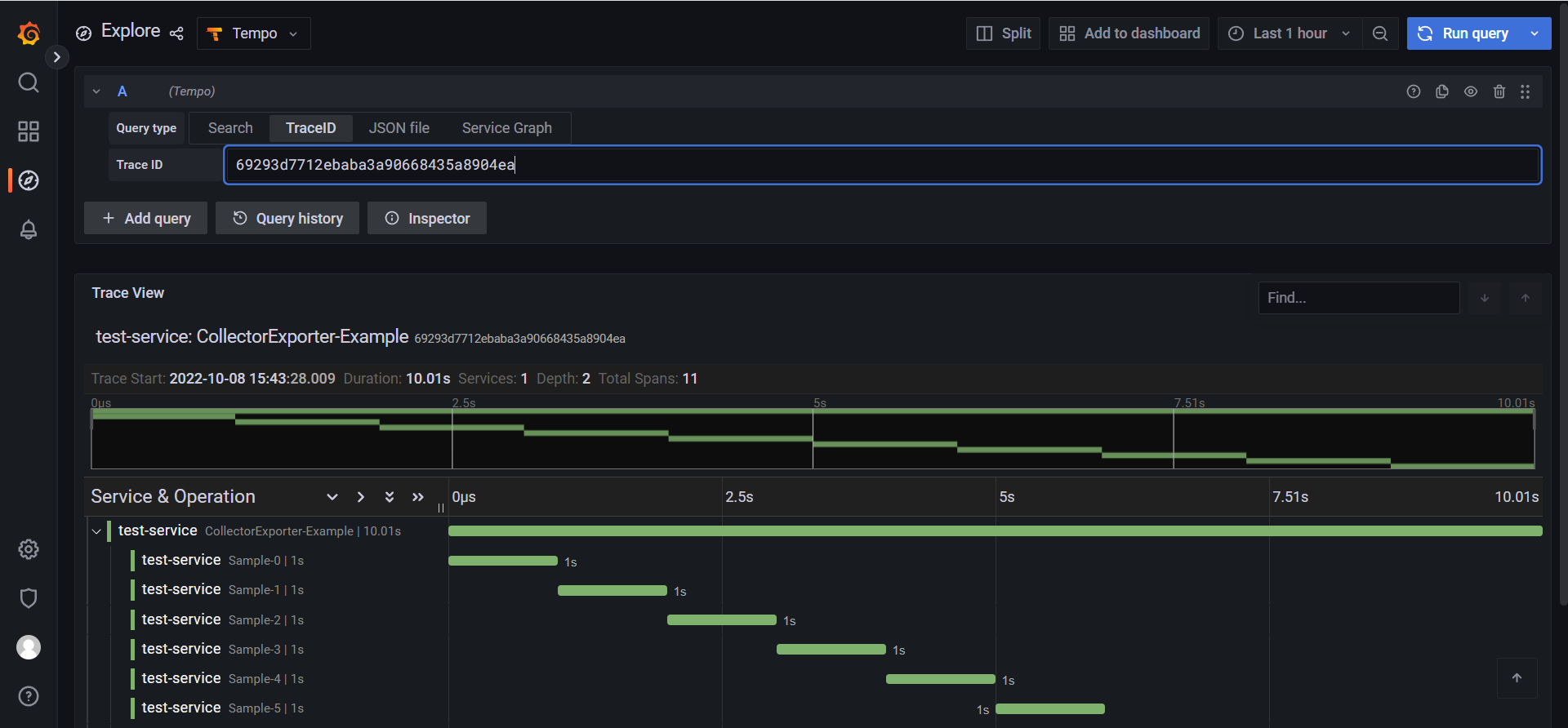The image size is (1568, 728).
Task: Click the Sample-0 span timeline bar
Action: (x=503, y=561)
